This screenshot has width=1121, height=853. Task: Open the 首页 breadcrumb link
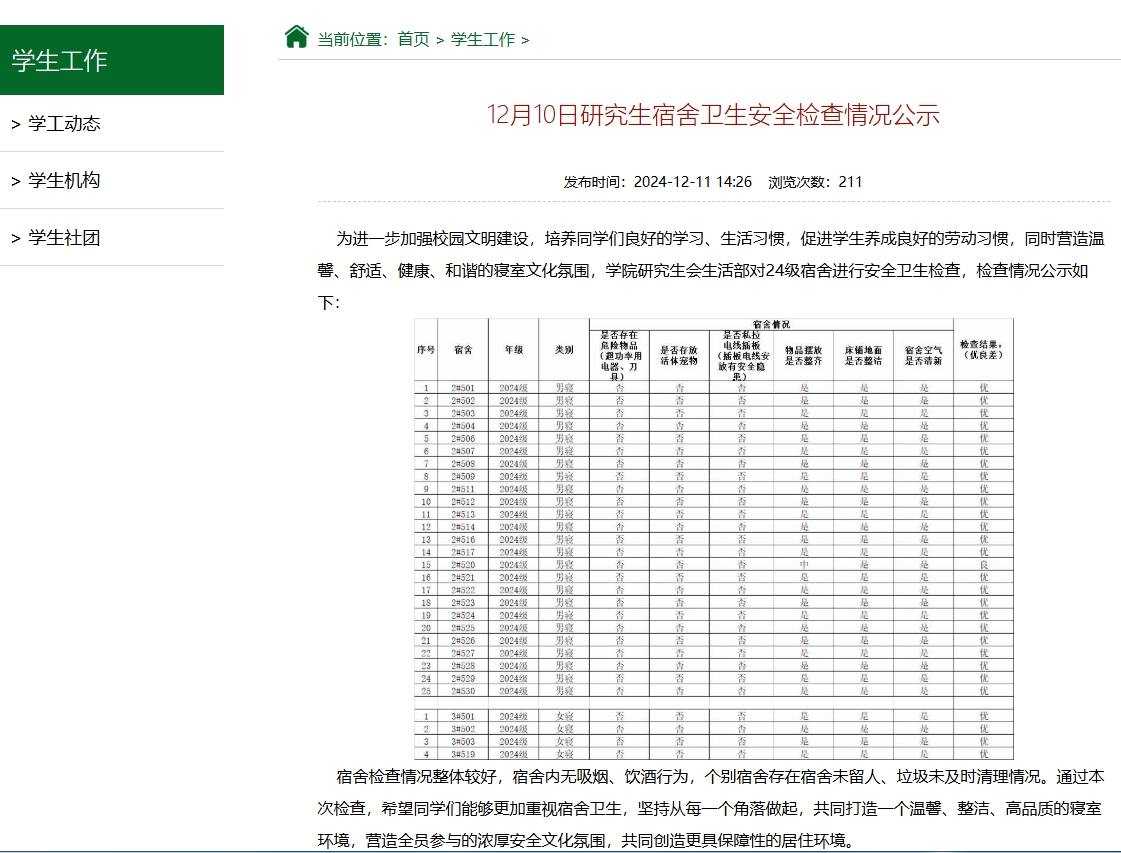click(413, 39)
